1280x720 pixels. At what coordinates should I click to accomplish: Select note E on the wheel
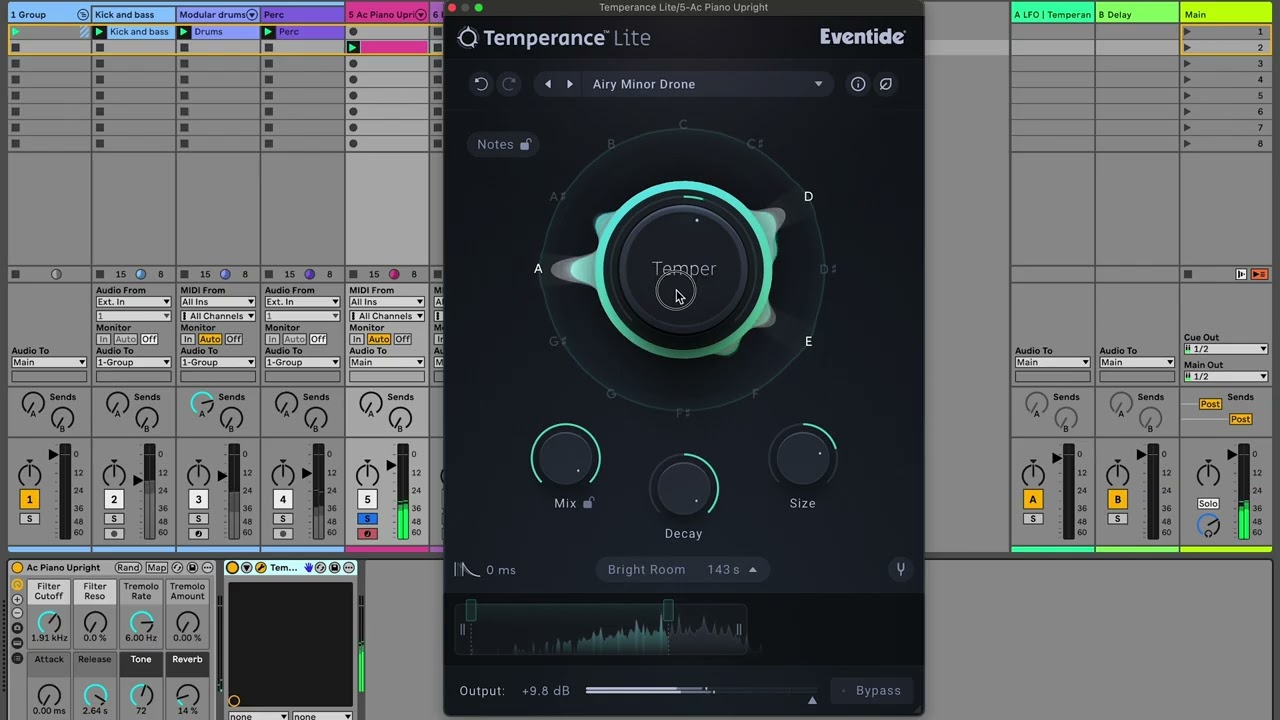pyautogui.click(x=808, y=341)
